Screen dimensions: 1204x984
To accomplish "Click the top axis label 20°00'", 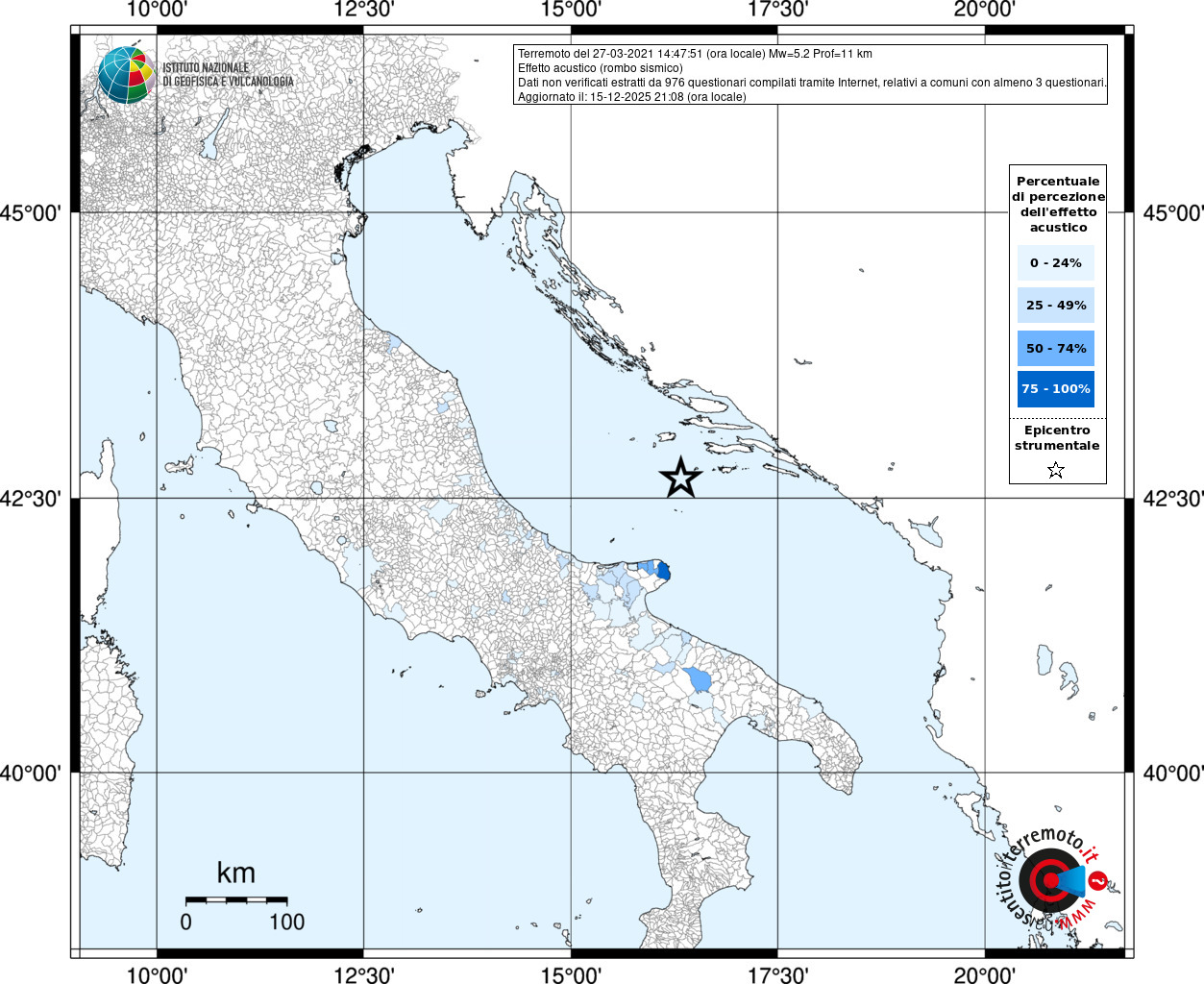I will 985,10.
